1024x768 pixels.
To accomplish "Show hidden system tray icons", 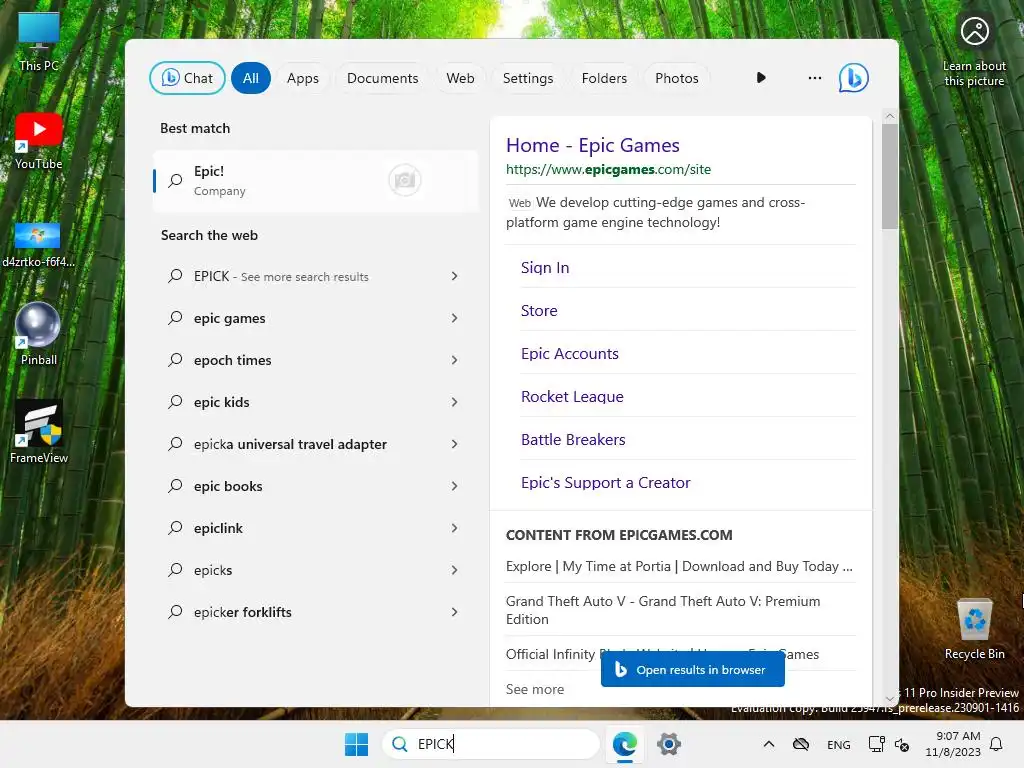I will coord(769,744).
